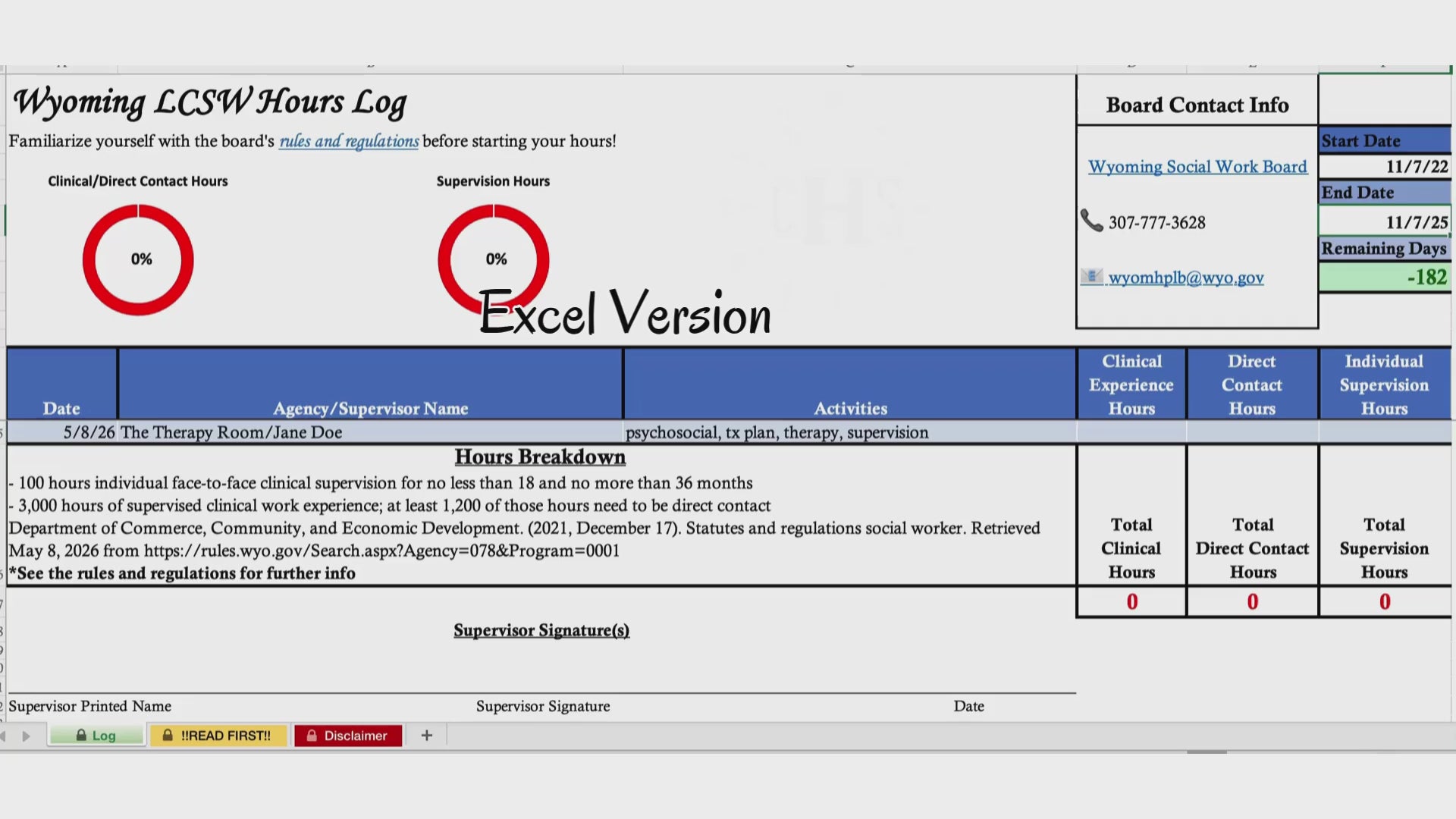
Task: Click the email envelope icon
Action: click(x=1091, y=277)
